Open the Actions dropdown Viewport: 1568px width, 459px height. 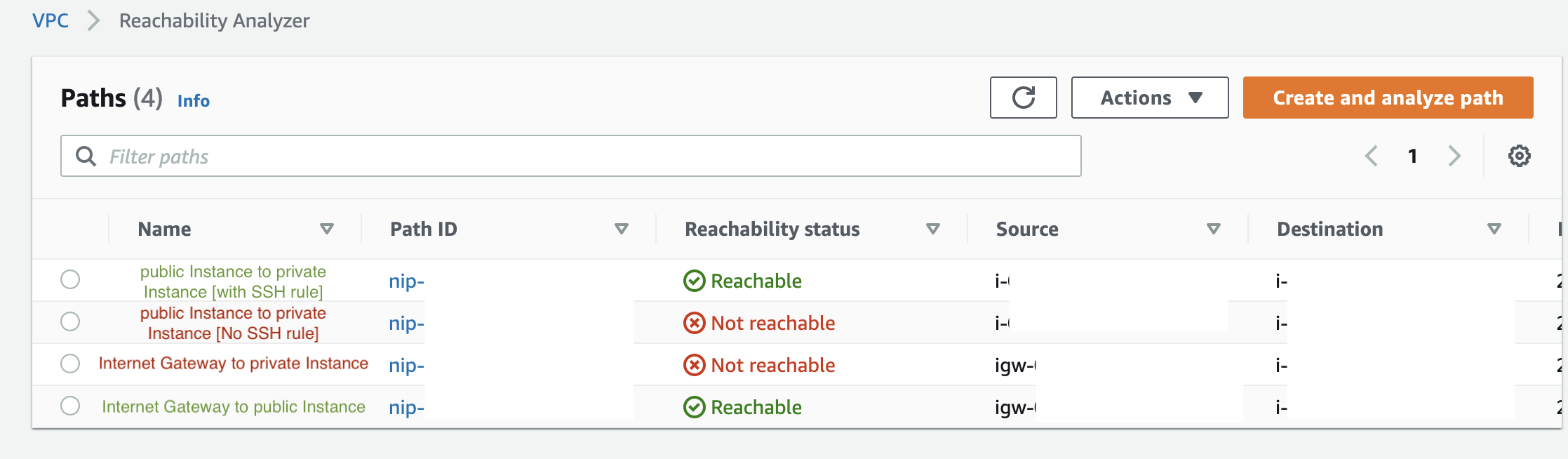(x=1150, y=98)
